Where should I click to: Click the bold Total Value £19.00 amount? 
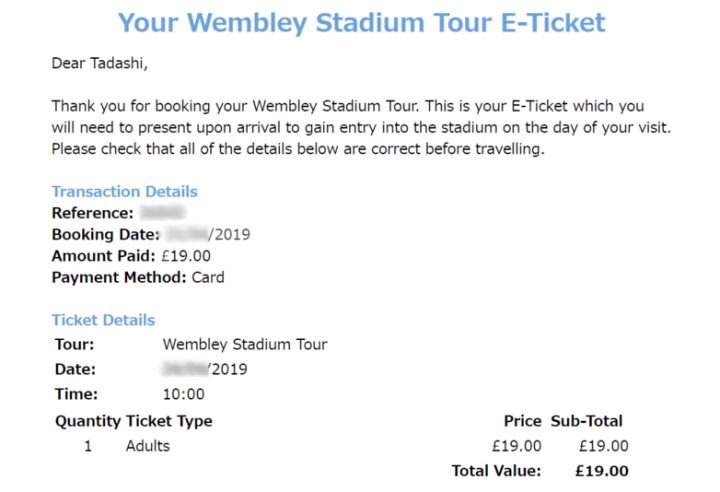click(602, 471)
